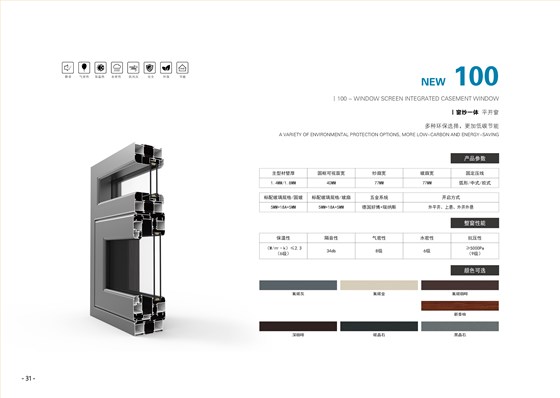Click the sound insulation speaker icon

[68, 68]
